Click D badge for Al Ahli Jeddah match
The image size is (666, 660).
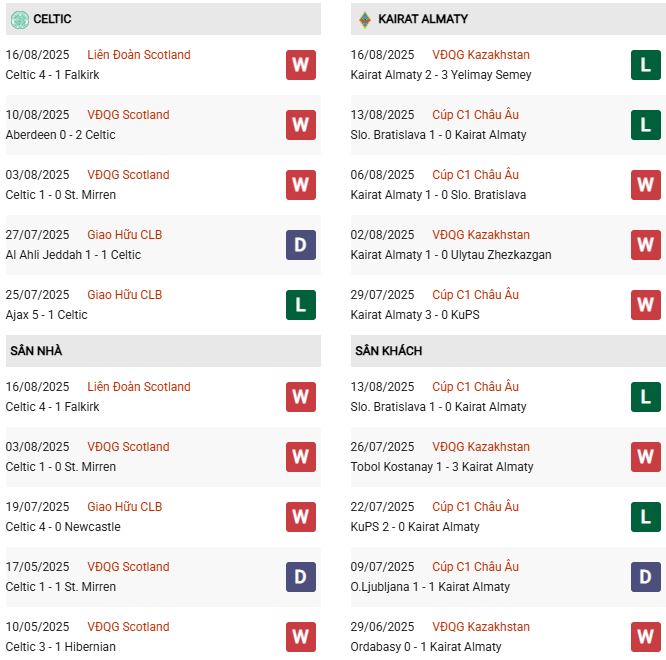click(x=300, y=245)
